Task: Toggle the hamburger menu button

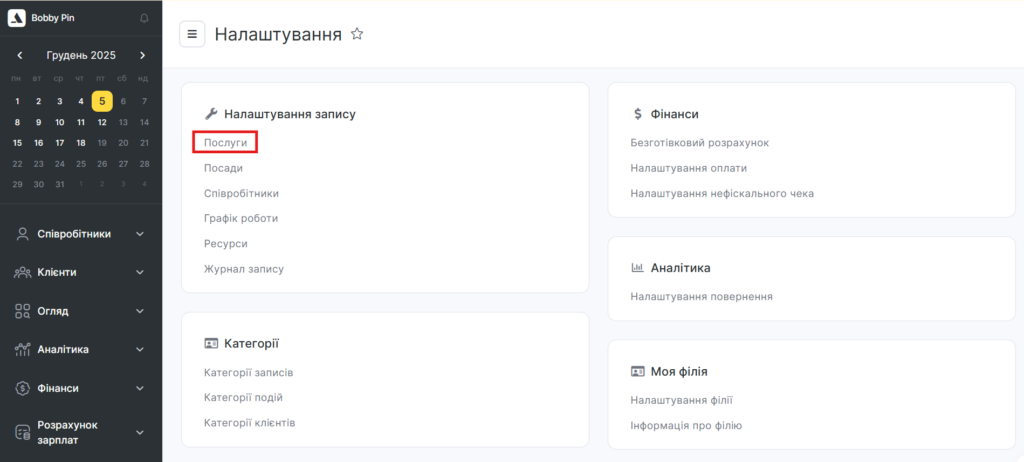Action: click(192, 34)
